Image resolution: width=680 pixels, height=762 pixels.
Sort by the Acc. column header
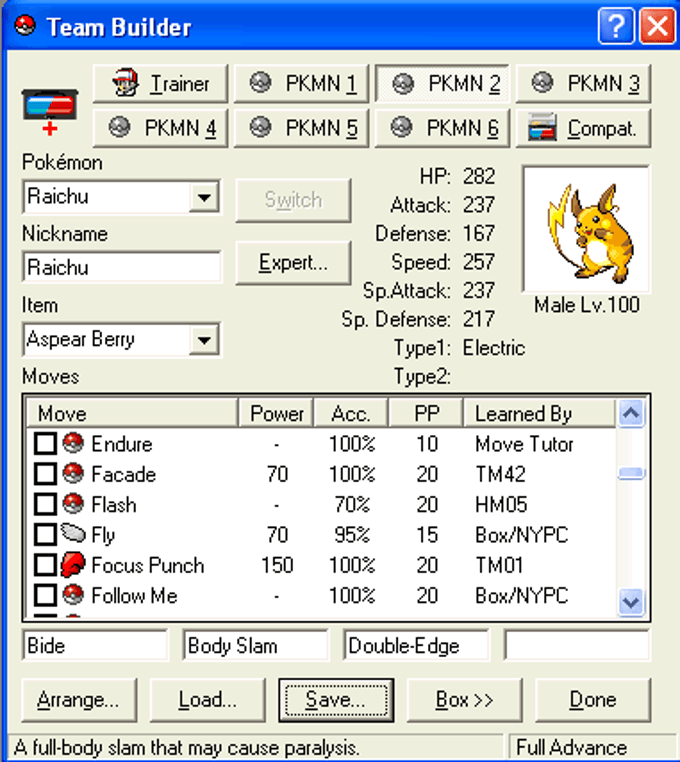[x=351, y=414]
